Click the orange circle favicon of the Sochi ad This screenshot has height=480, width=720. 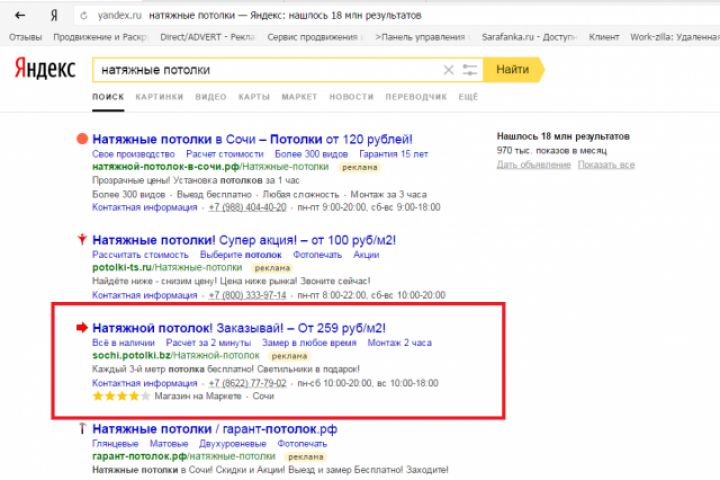(x=82, y=138)
